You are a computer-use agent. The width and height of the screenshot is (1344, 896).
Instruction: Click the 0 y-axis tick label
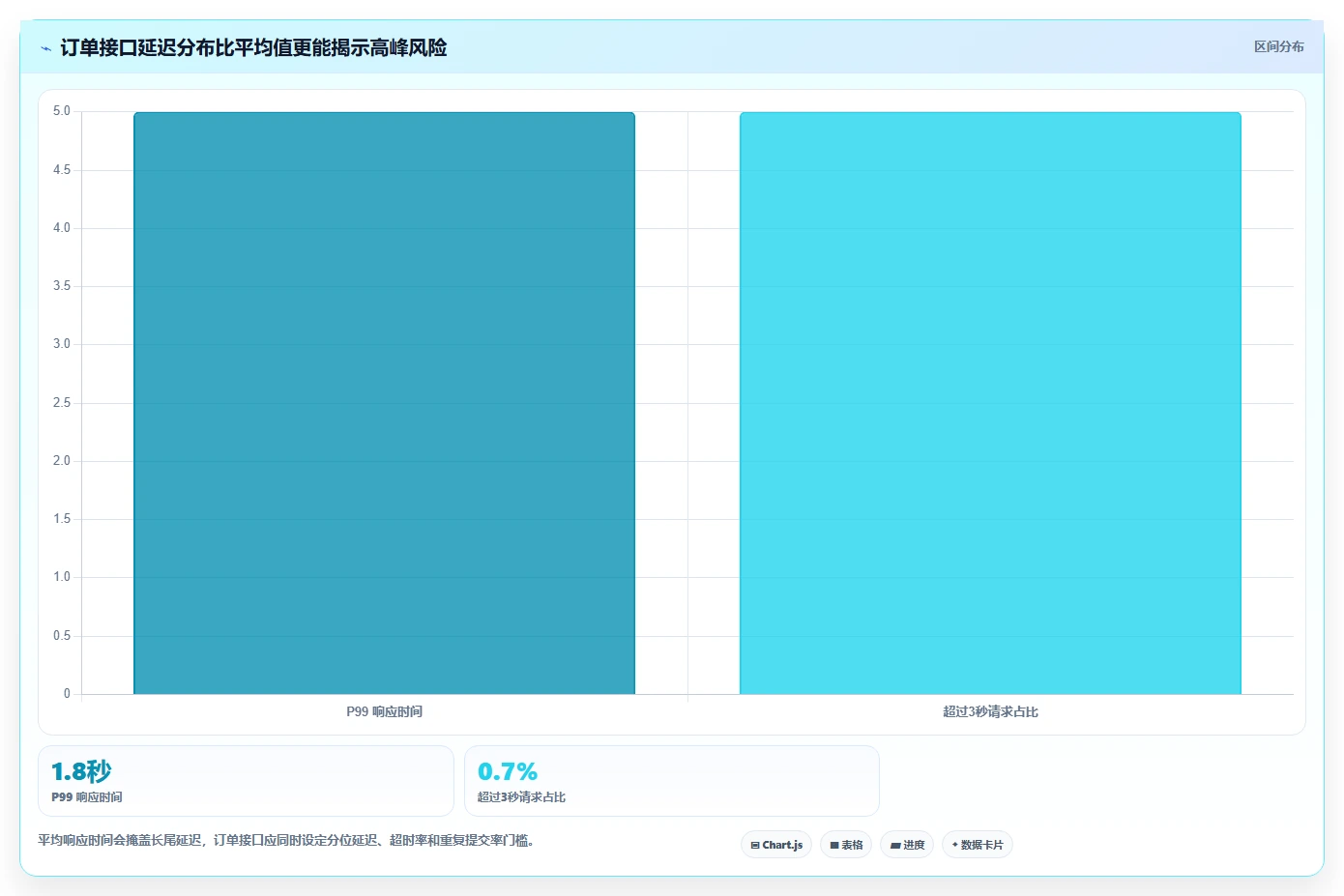pyautogui.click(x=67, y=693)
